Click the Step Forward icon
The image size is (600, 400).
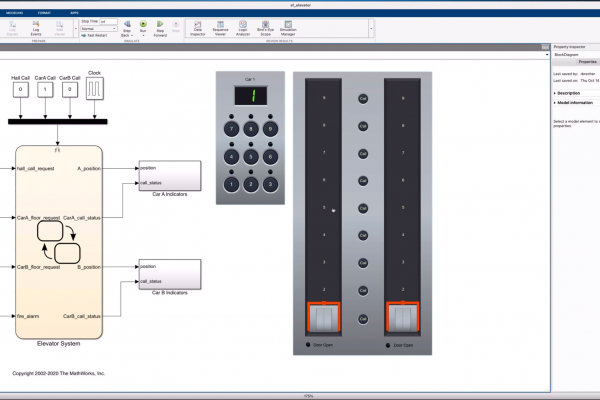tap(160, 25)
